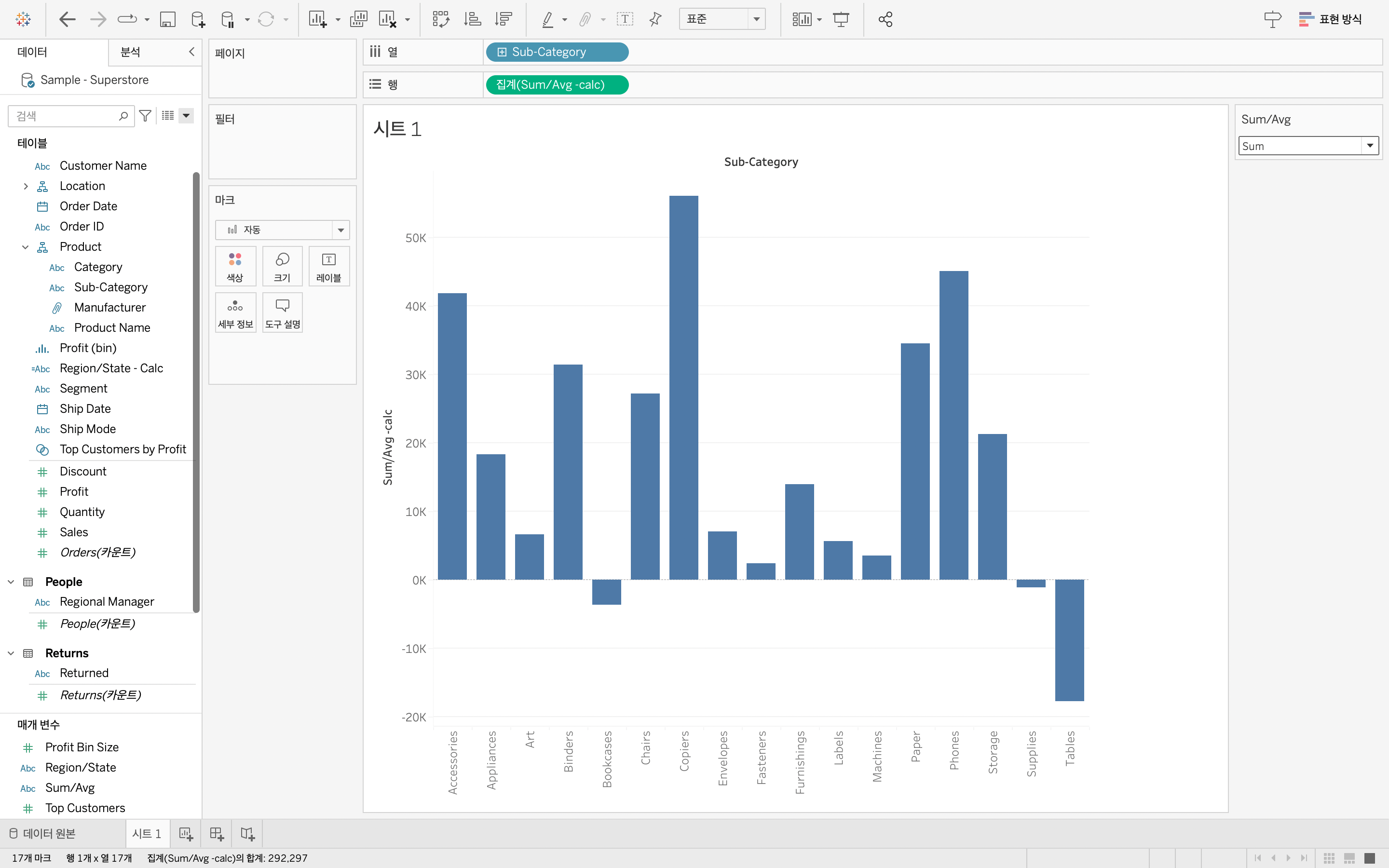The height and width of the screenshot is (868, 1389).
Task: Click the 도구 설명 tooltip card
Action: [x=283, y=313]
